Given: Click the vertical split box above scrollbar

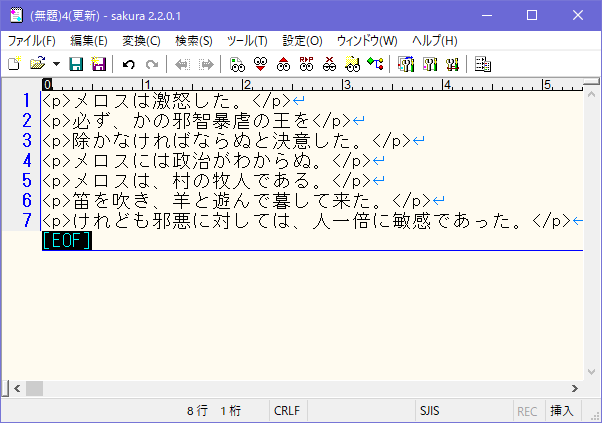Looking at the screenshot, I should point(591,81).
